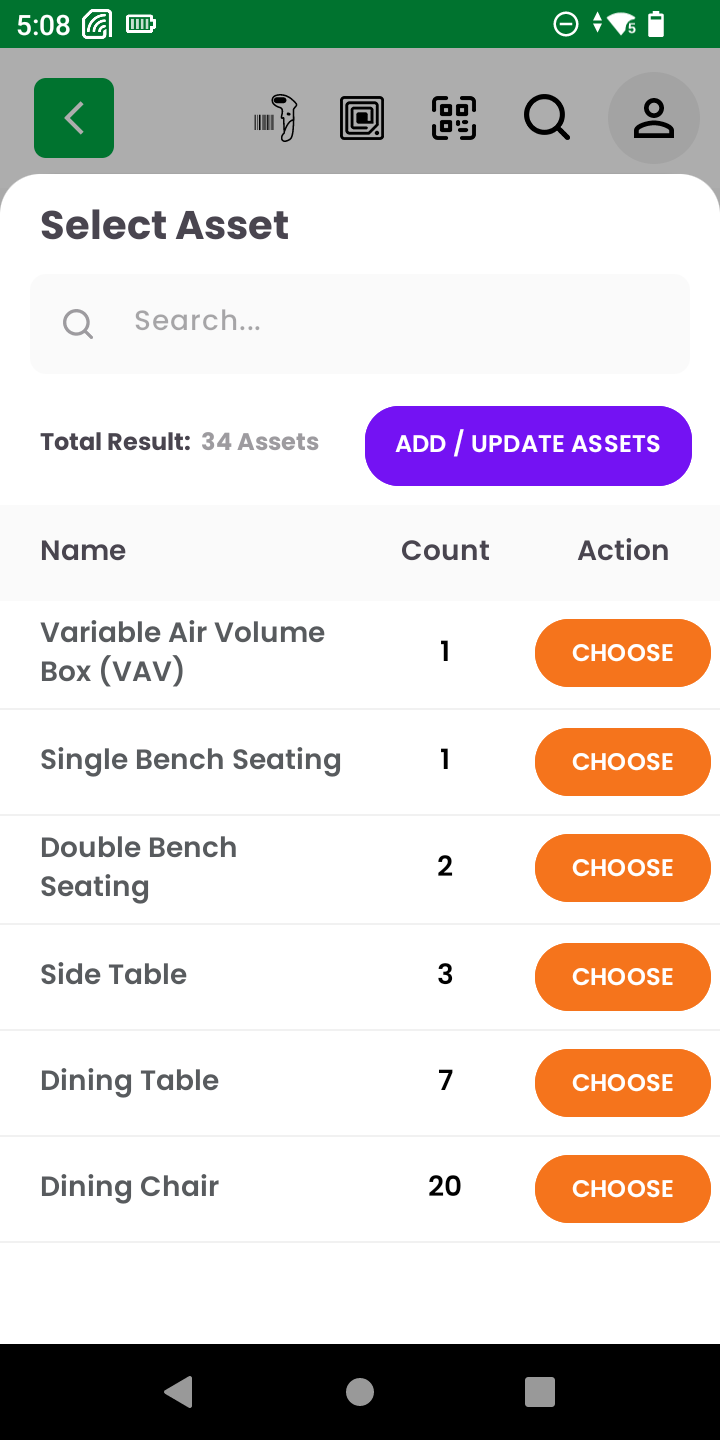The image size is (720, 1440).
Task: Choose the Double Bench Seating asset
Action: (x=622, y=868)
